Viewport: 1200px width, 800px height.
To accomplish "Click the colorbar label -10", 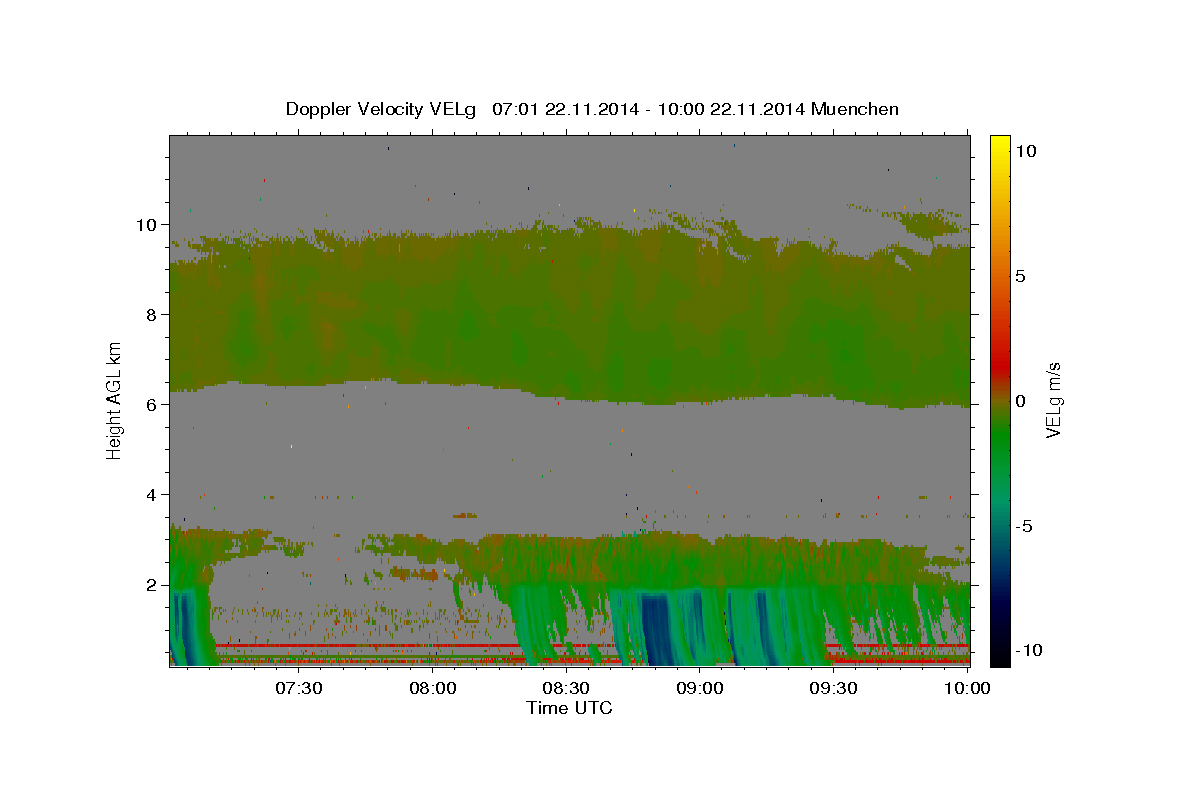I will (1031, 650).
